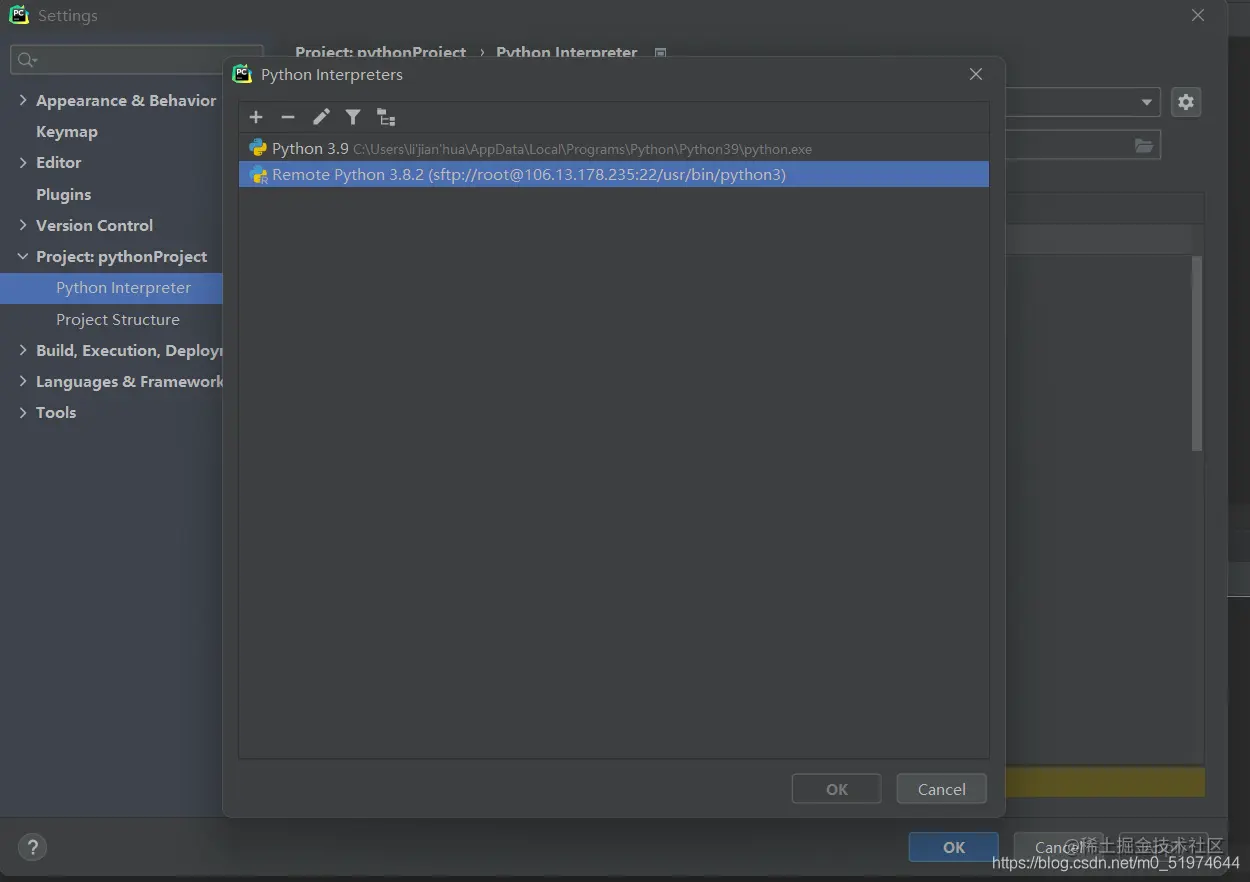Open the interpreter dropdown arrow in Settings
The height and width of the screenshot is (882, 1250).
tap(1147, 102)
